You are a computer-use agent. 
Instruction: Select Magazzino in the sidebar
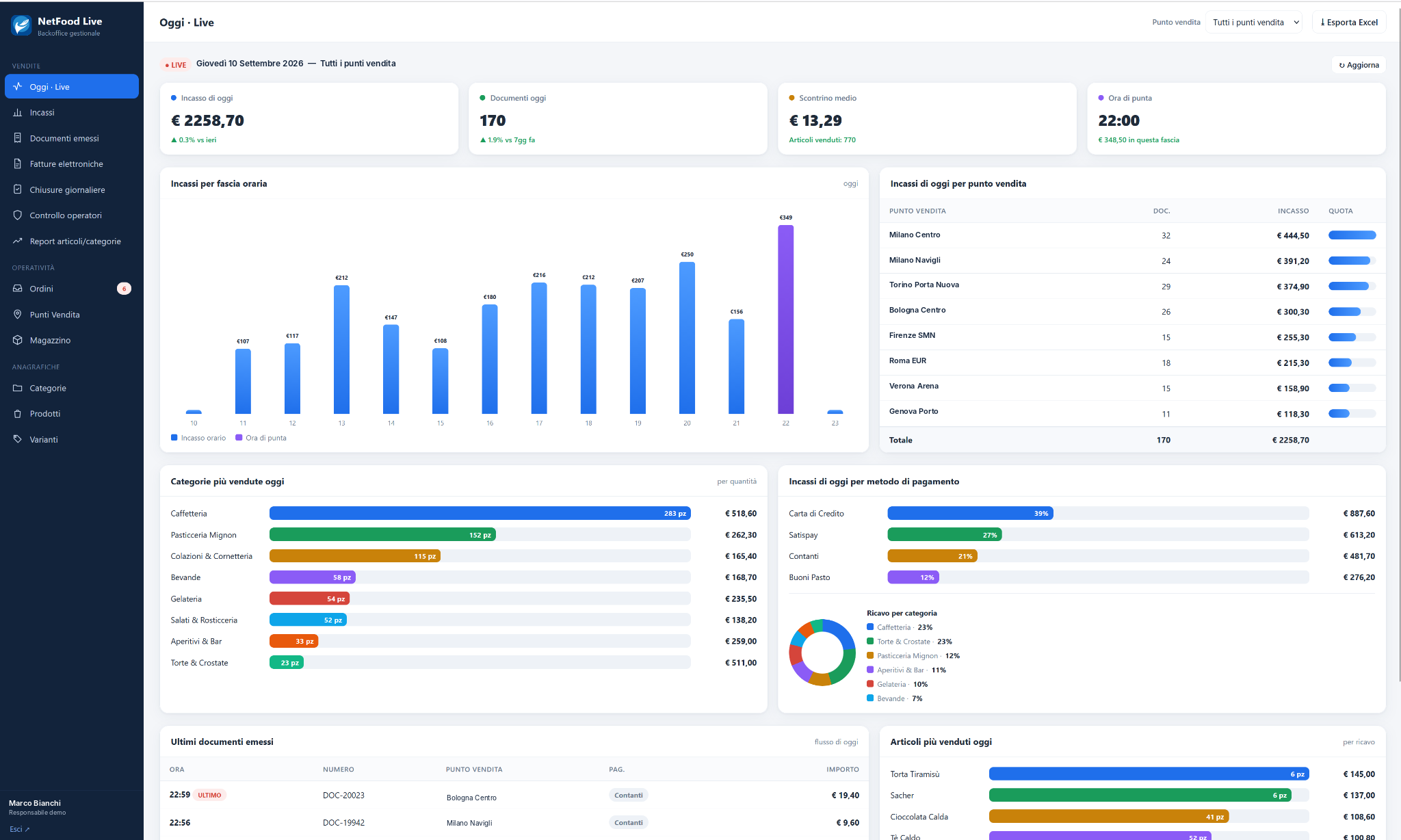click(x=72, y=340)
